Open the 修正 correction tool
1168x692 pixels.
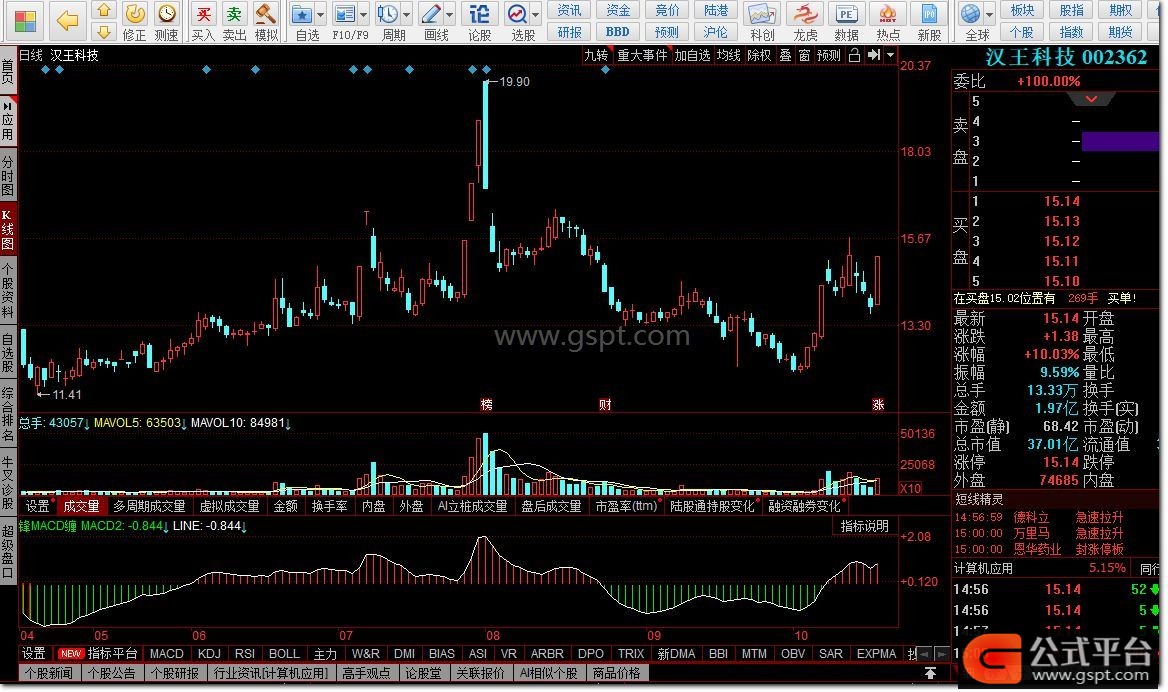pyautogui.click(x=135, y=22)
